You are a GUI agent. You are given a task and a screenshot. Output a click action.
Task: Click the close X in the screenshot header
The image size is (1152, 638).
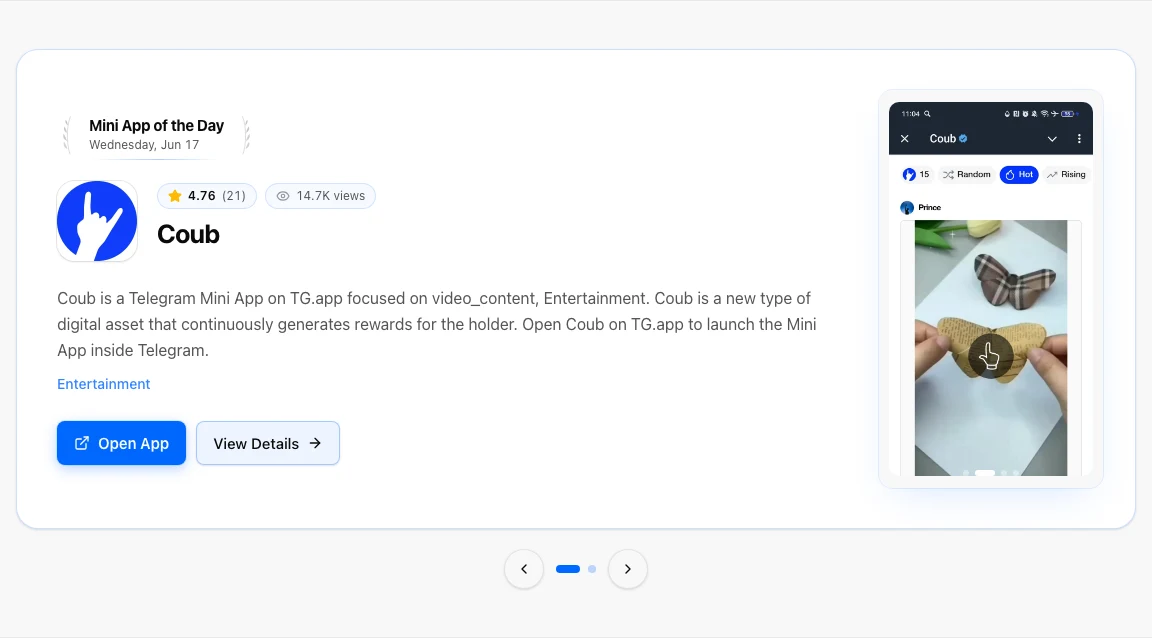(x=904, y=138)
